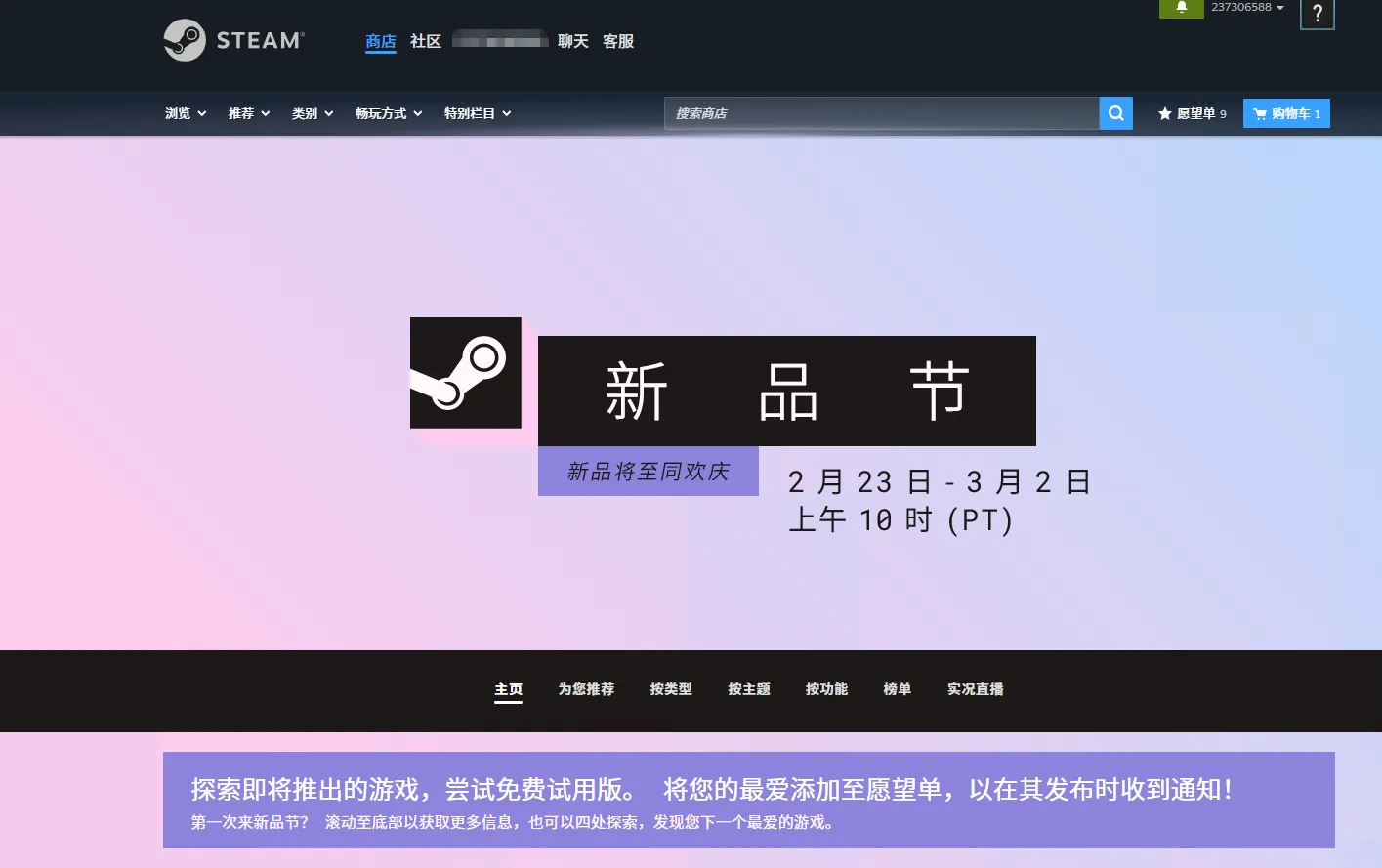The width and height of the screenshot is (1382, 868).
Task: Switch to the 按功能 tab
Action: (x=826, y=689)
